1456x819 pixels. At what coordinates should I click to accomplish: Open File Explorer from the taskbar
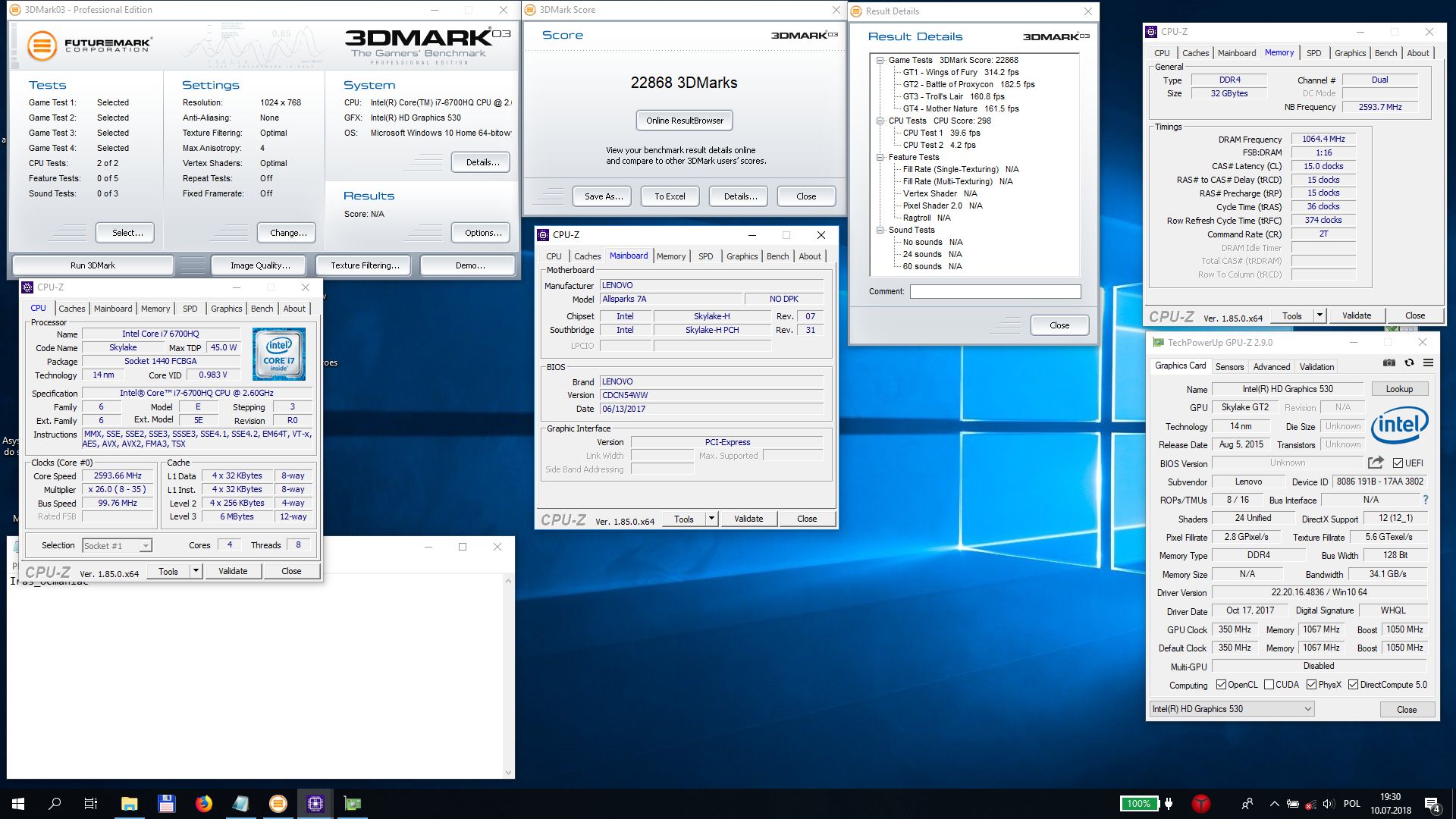tap(129, 804)
